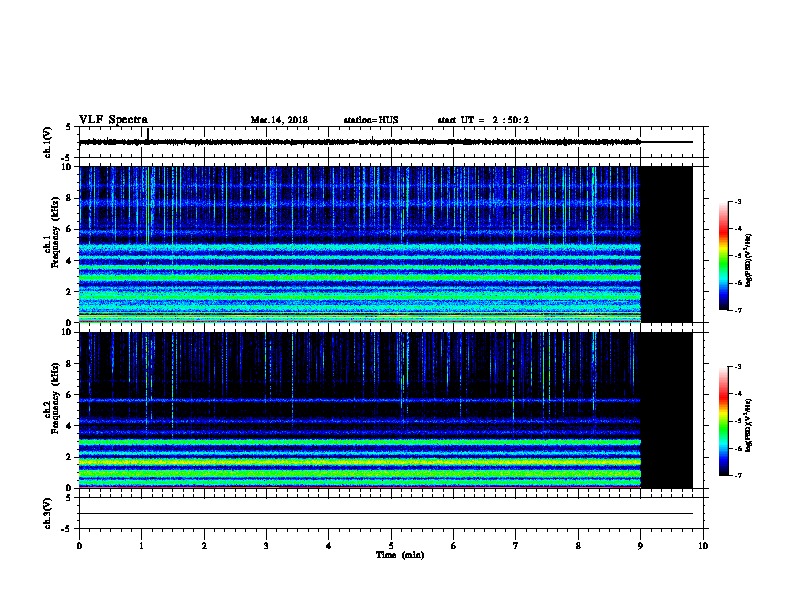792x612 pixels.
Task: Click the log(PSD) label beside ch.1 color bar
Action: point(748,260)
